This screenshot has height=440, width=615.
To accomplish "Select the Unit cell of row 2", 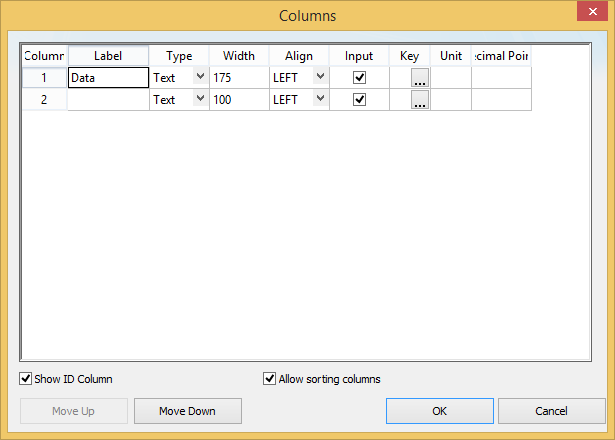I will point(451,100).
